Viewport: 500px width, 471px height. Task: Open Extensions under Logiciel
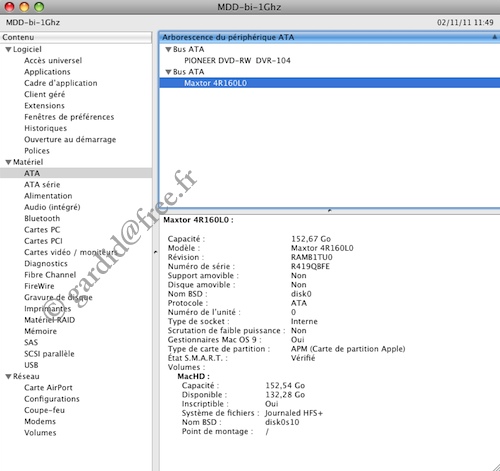pyautogui.click(x=44, y=106)
